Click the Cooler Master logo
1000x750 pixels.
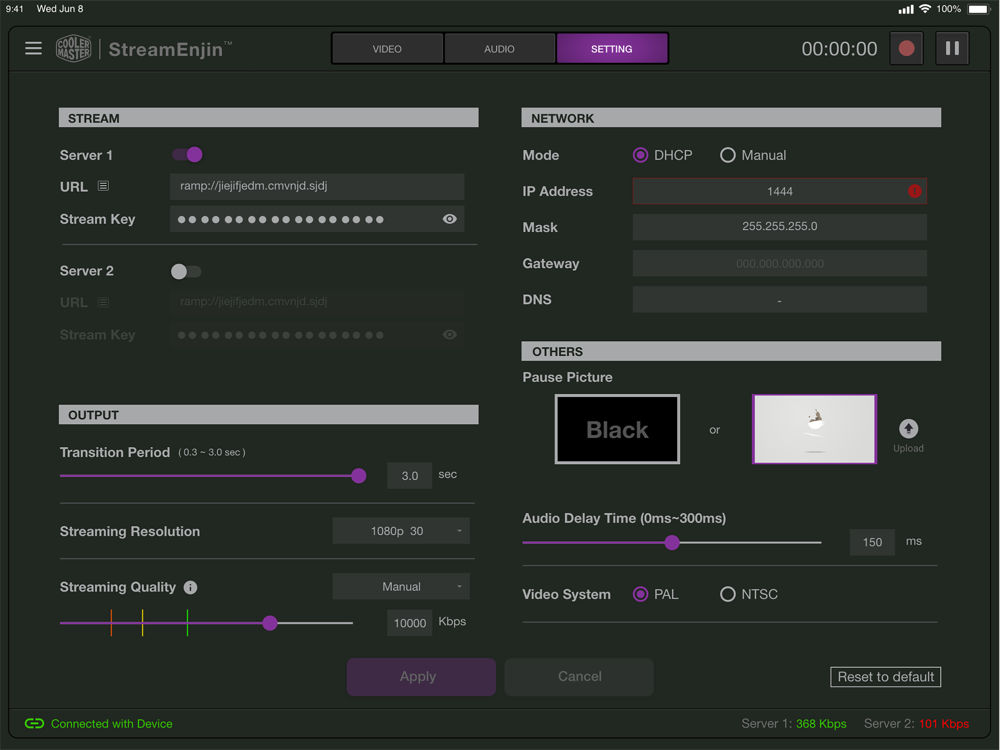click(73, 48)
